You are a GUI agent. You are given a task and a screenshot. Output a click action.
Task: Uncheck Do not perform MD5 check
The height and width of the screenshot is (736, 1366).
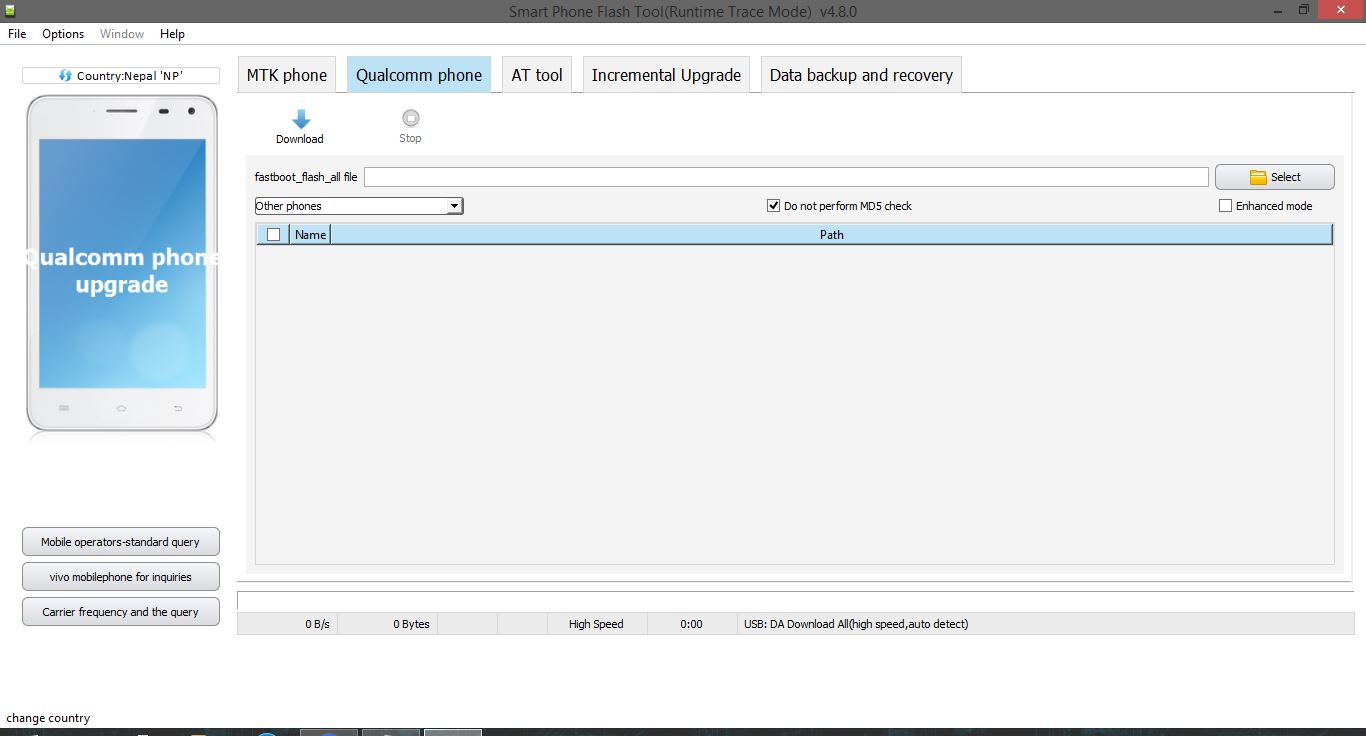pyautogui.click(x=773, y=205)
